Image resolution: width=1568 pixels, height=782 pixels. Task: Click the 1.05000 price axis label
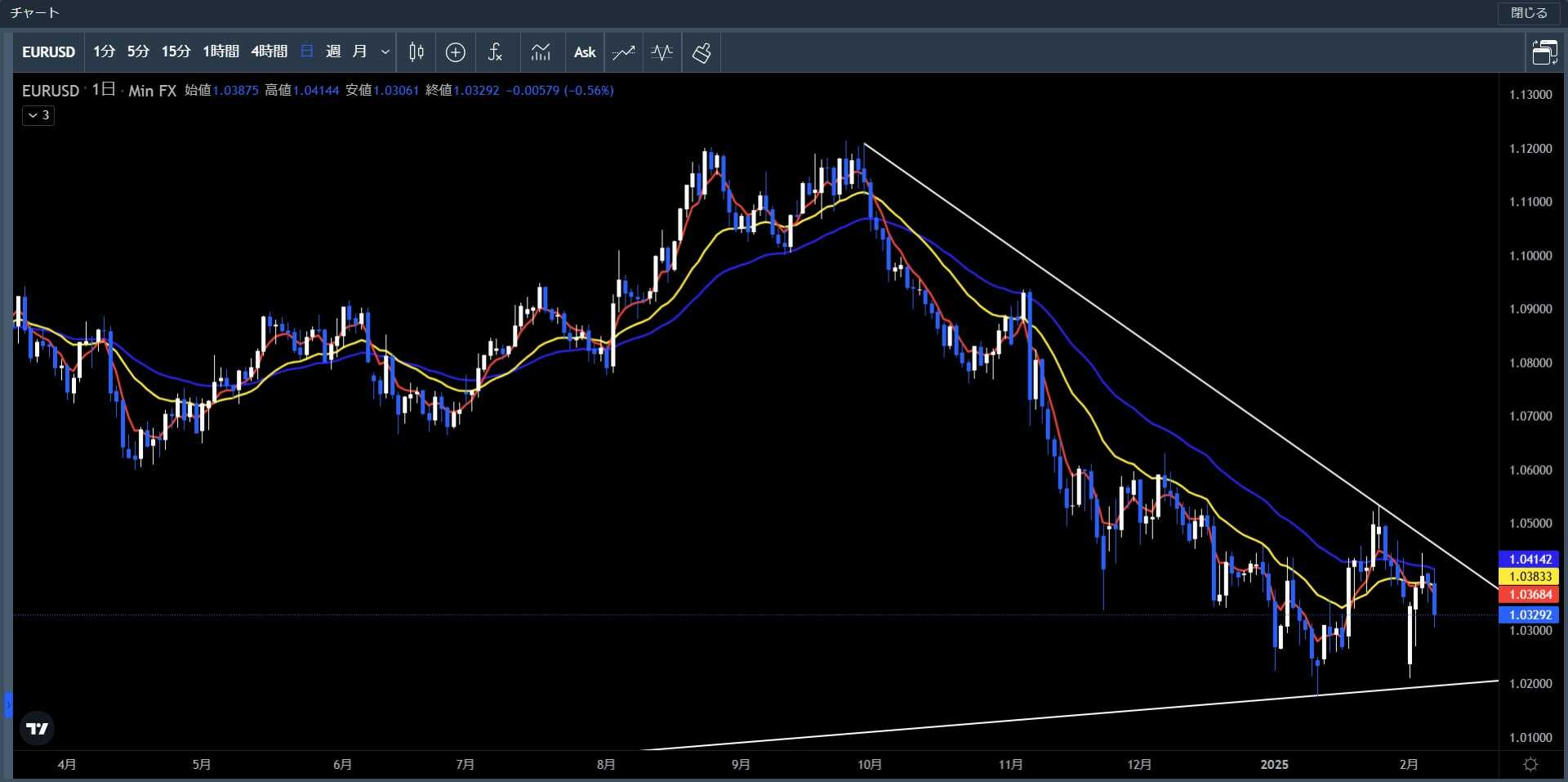tap(1530, 524)
